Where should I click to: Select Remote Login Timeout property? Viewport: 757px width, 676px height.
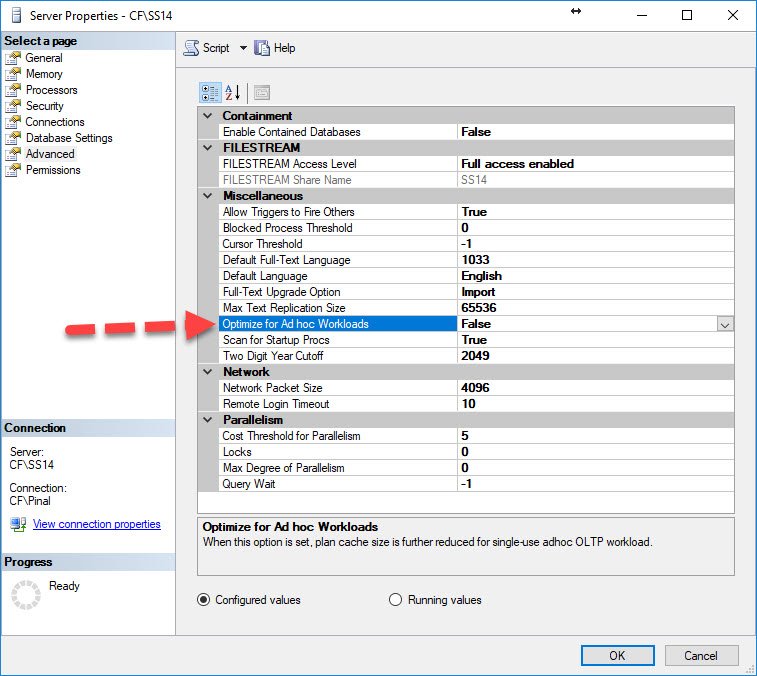click(477, 404)
